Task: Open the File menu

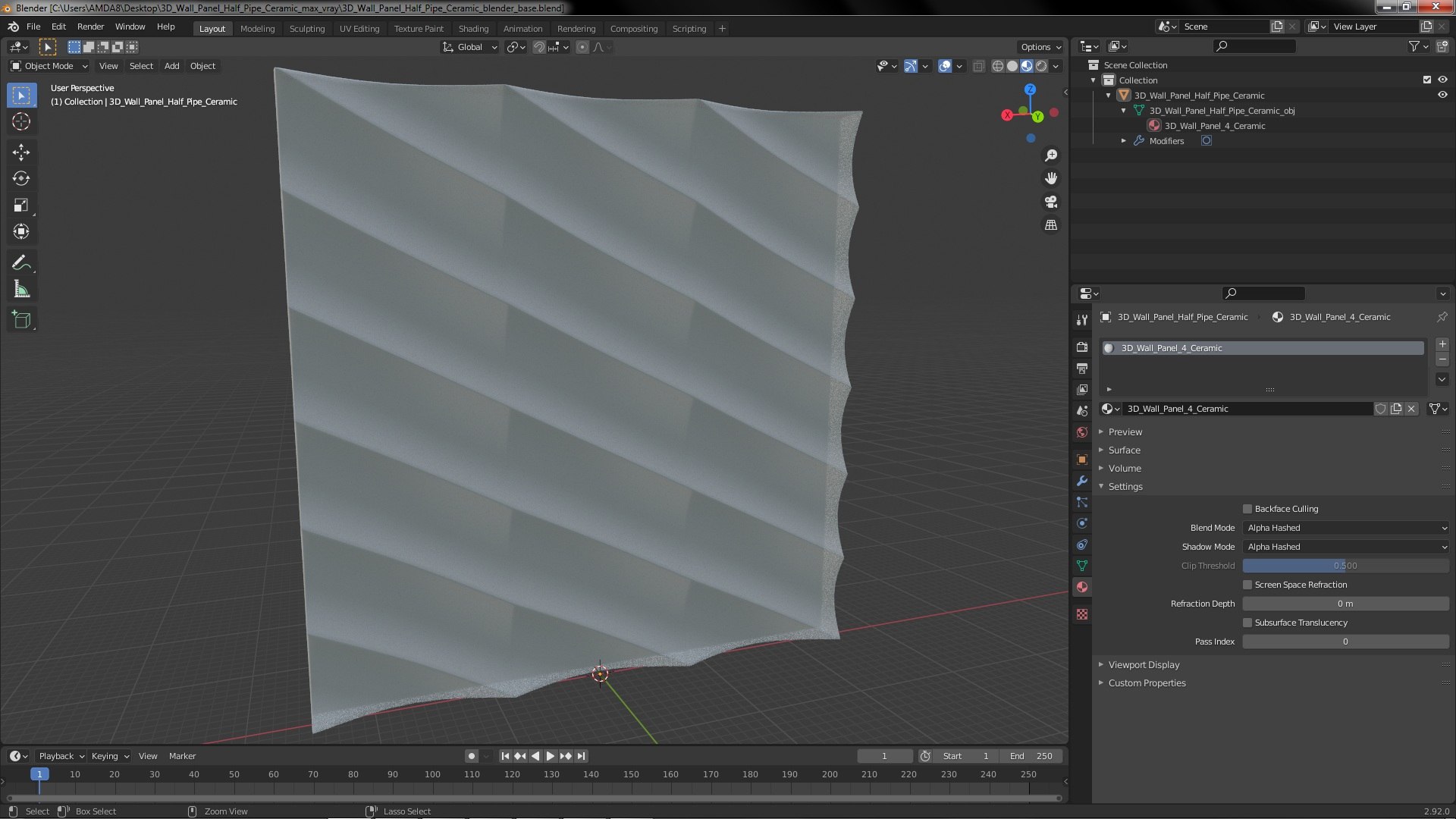Action: (x=33, y=27)
